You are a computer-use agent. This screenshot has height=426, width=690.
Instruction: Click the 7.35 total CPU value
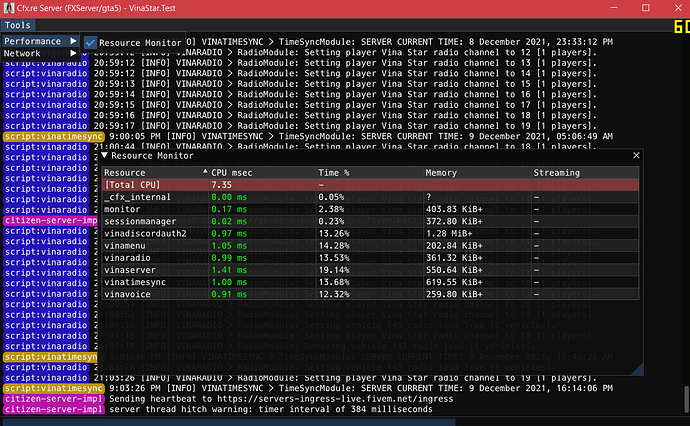pyautogui.click(x=221, y=185)
